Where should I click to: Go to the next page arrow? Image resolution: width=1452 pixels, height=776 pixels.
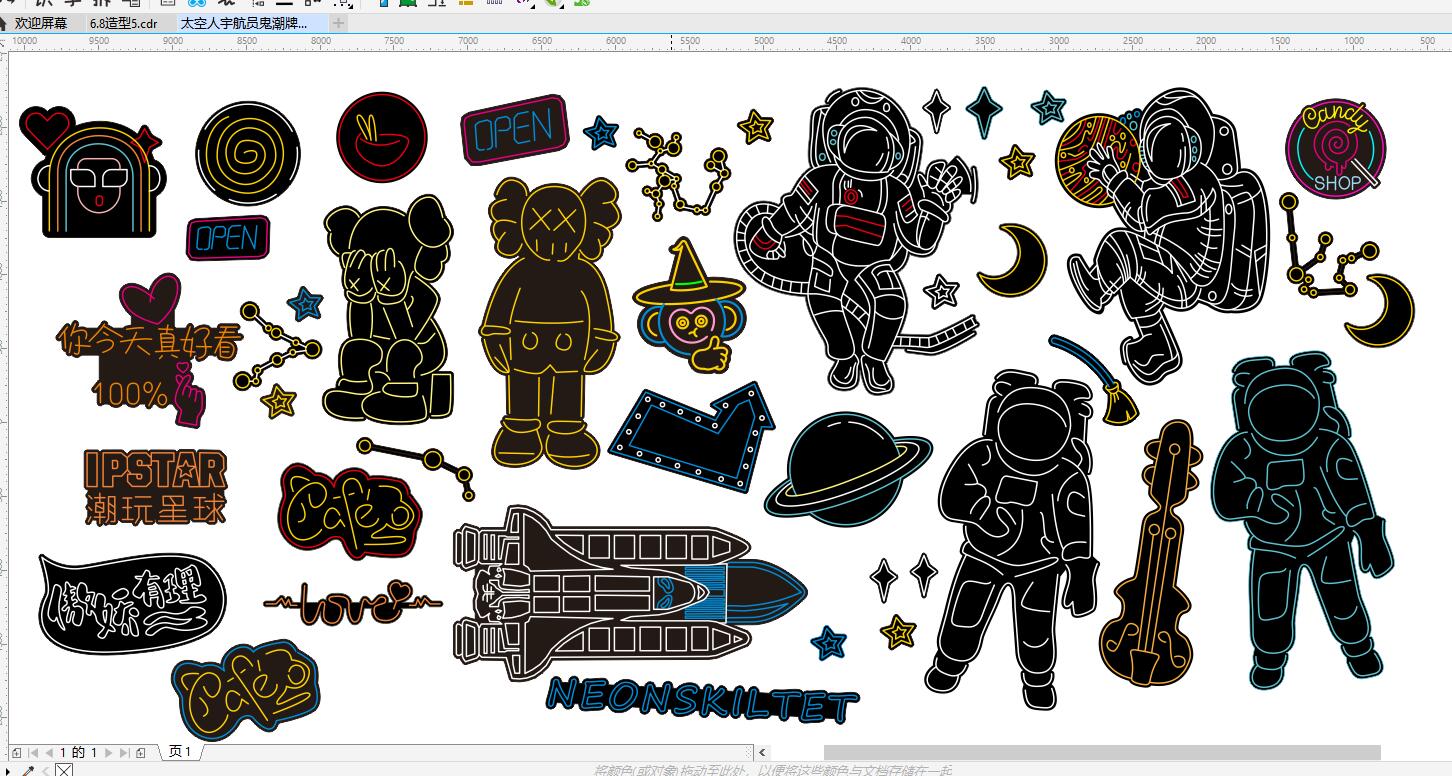[109, 752]
